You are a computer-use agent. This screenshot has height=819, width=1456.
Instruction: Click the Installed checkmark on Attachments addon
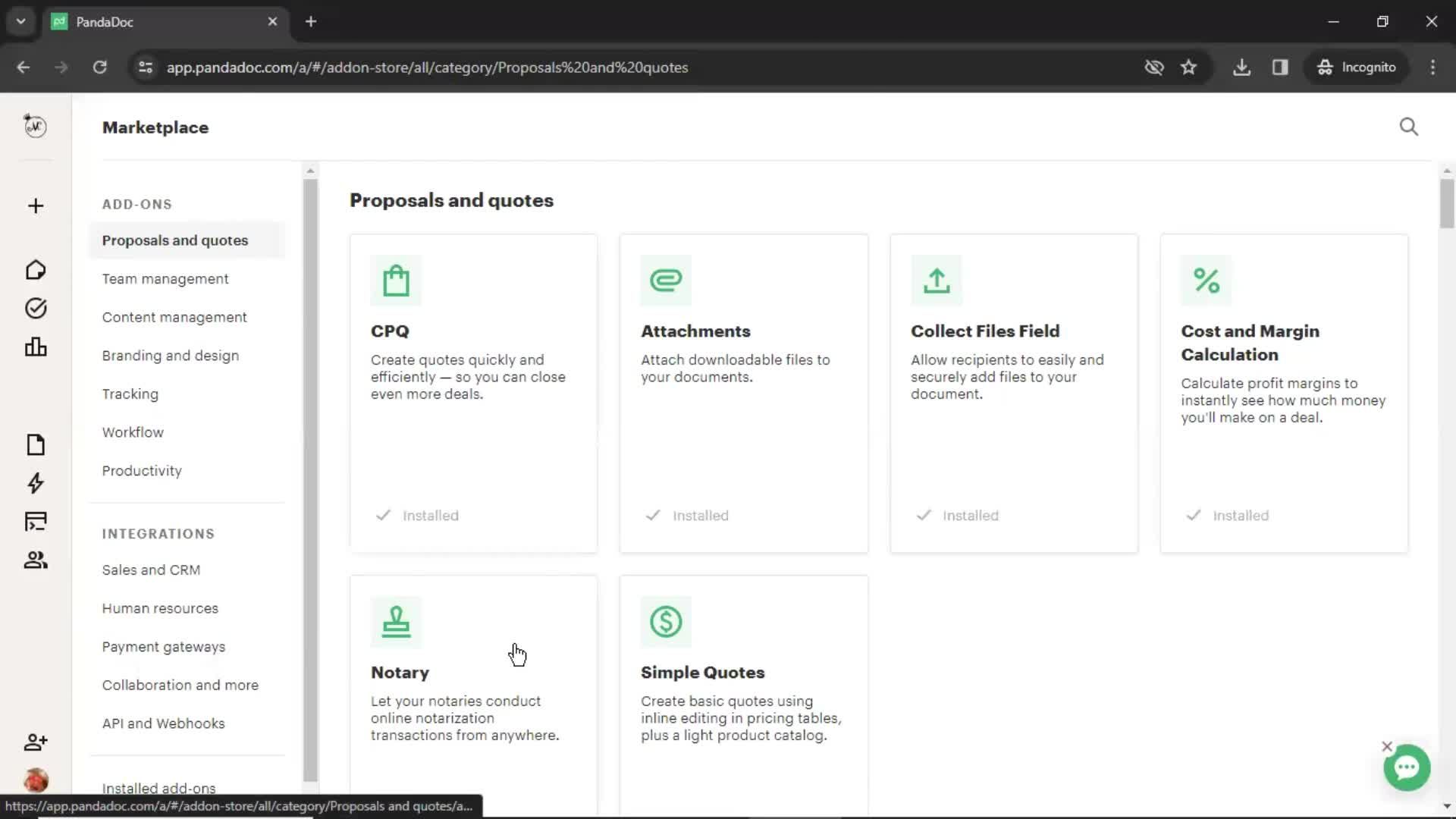coord(654,515)
